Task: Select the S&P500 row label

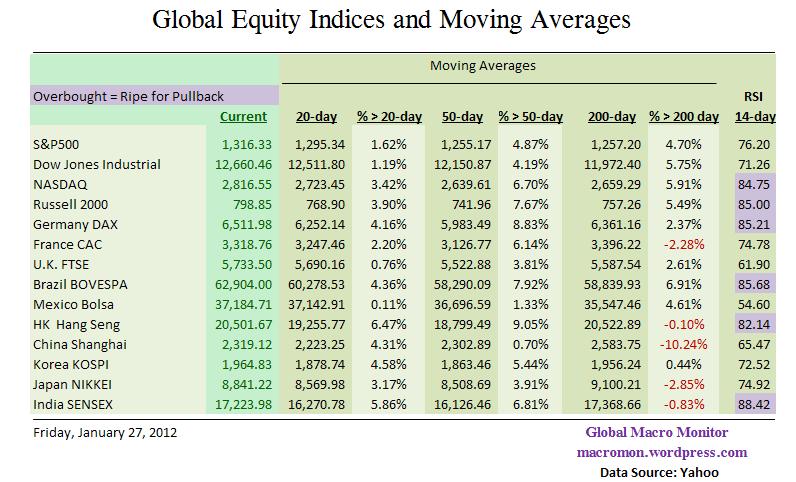Action: [56, 145]
